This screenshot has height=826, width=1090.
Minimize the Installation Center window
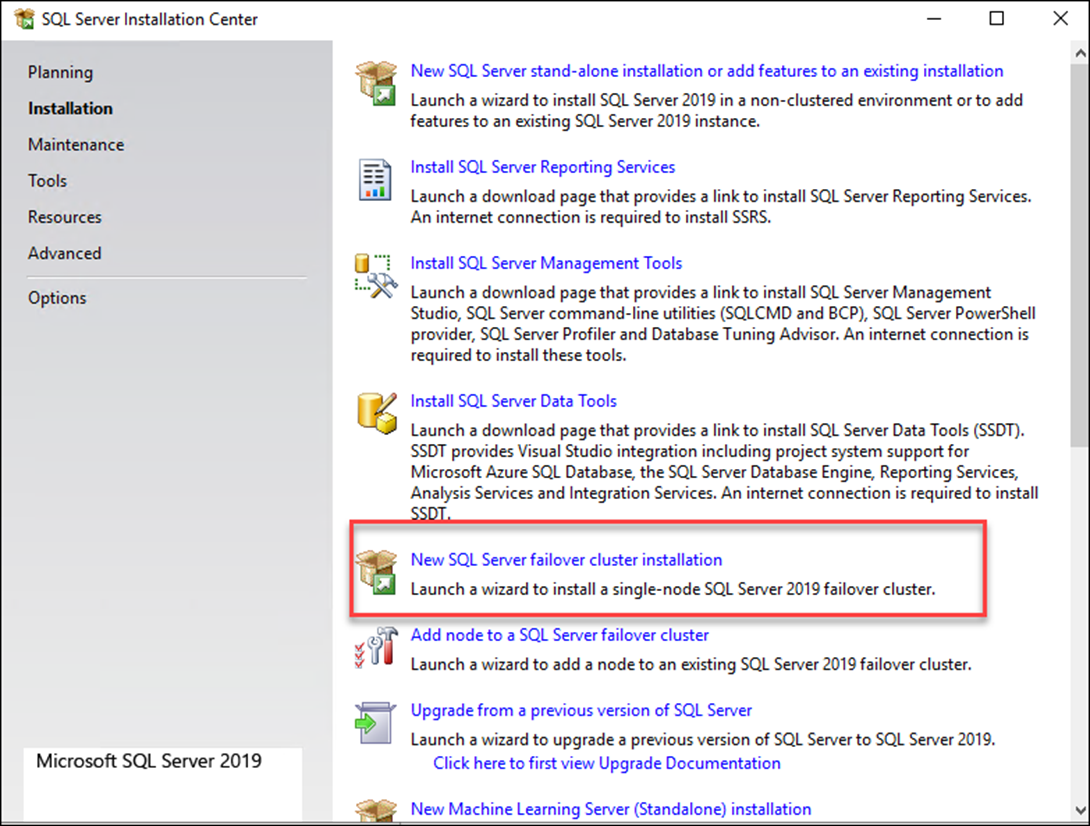(934, 18)
